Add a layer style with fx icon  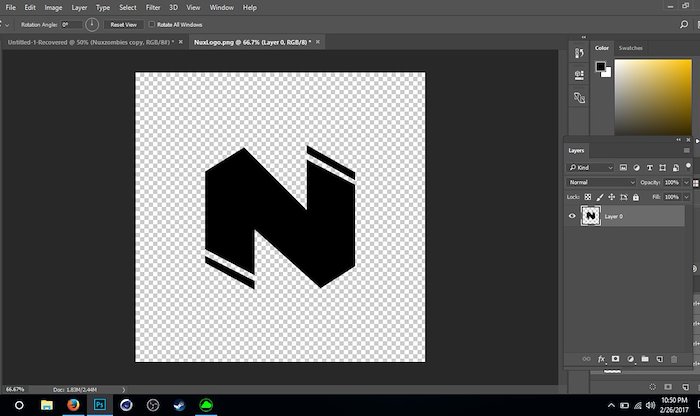pos(601,359)
